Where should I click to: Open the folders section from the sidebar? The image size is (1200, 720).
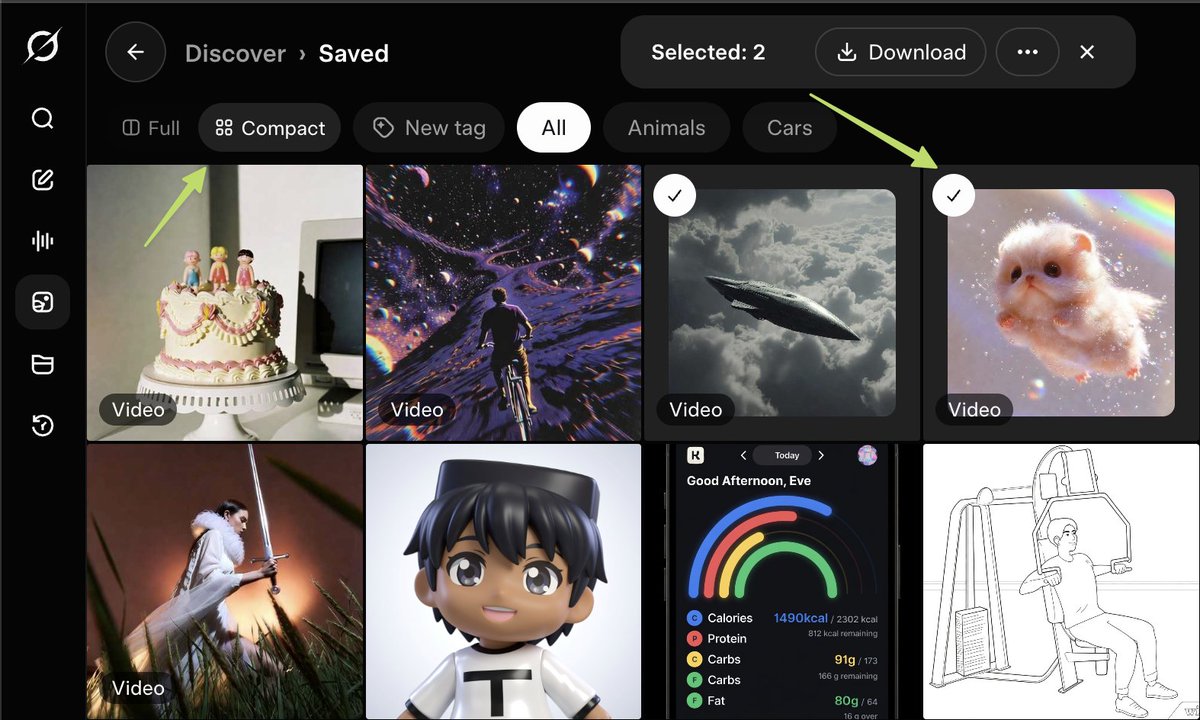[42, 363]
